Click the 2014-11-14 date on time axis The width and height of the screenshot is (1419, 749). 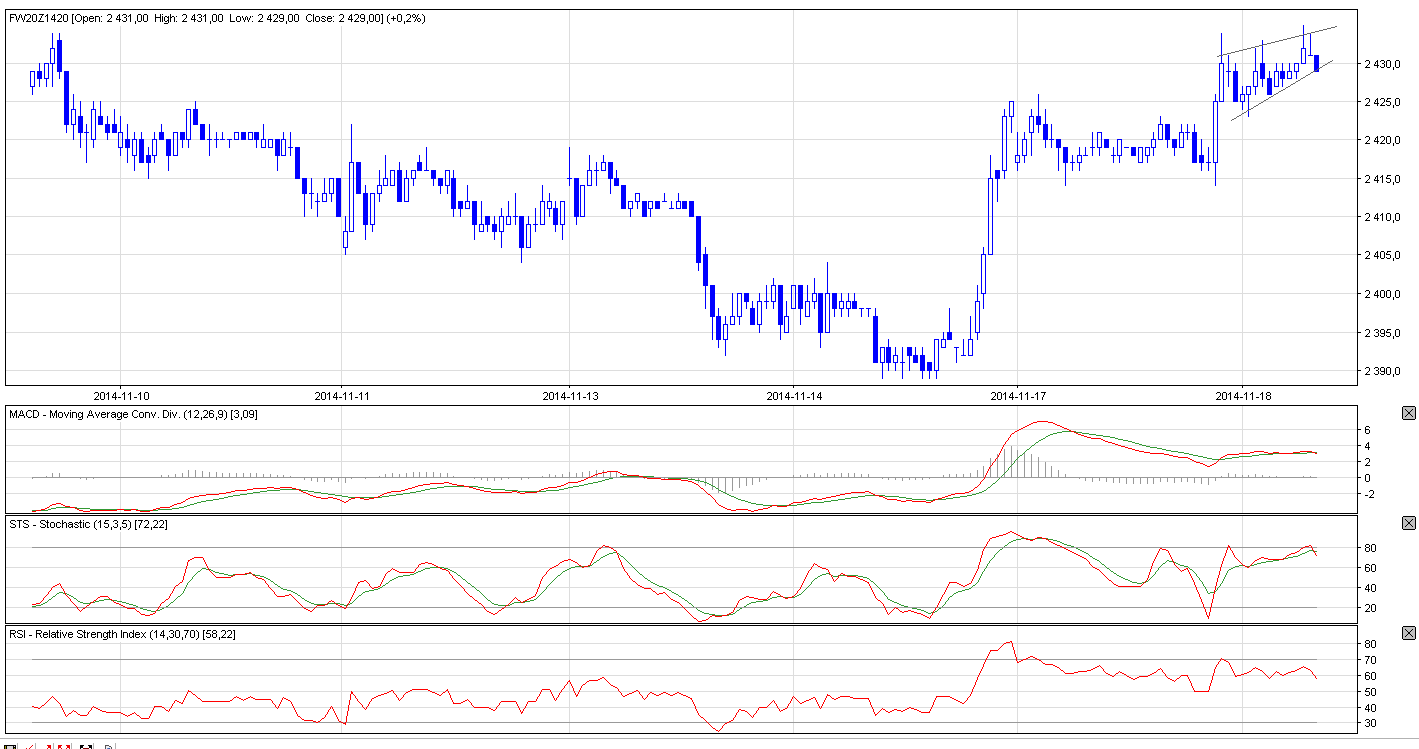coord(794,395)
